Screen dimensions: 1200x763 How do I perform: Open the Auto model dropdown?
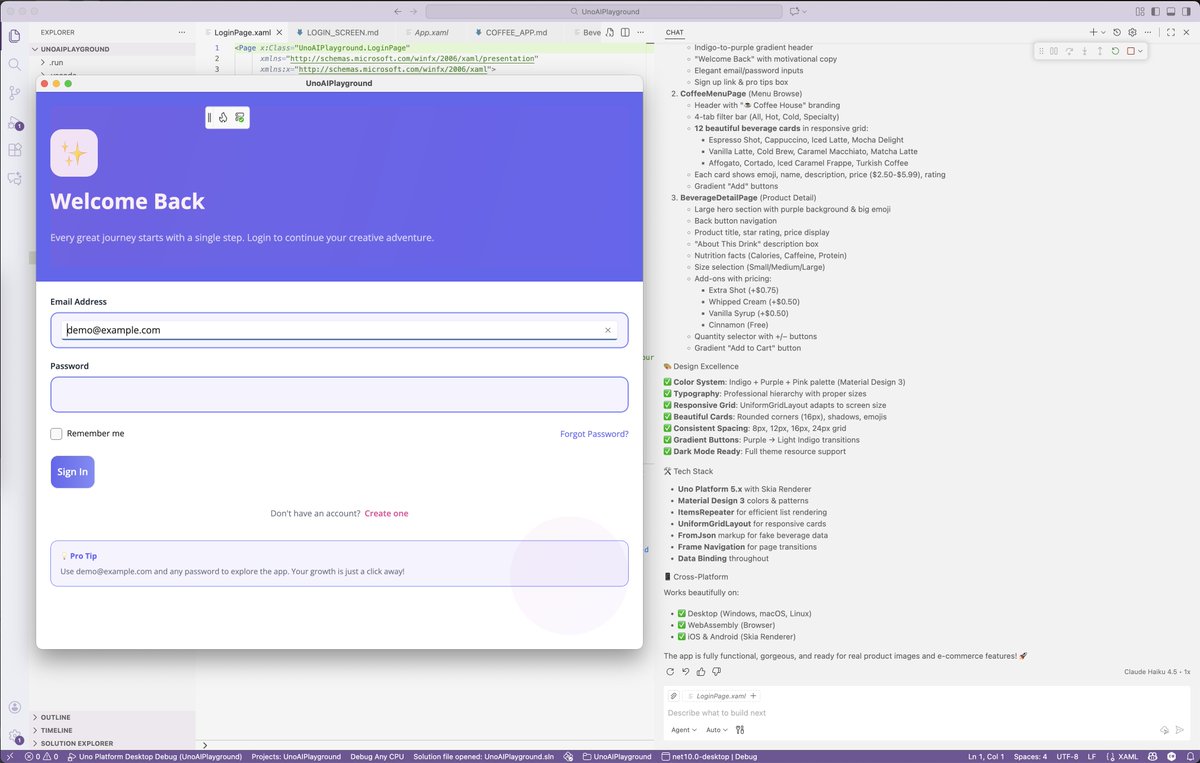tap(716, 730)
